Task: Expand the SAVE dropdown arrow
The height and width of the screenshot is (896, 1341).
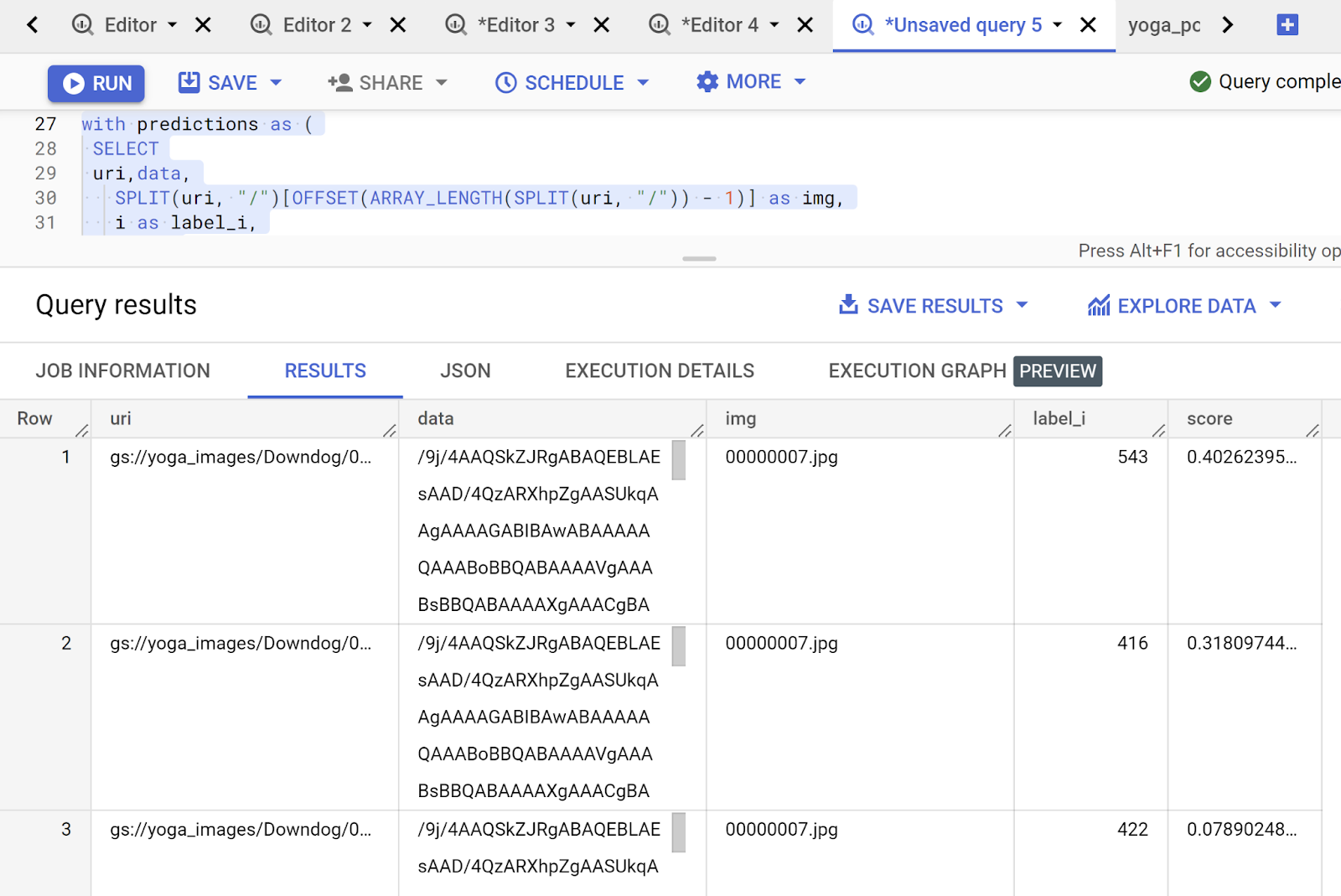Action: (x=276, y=82)
